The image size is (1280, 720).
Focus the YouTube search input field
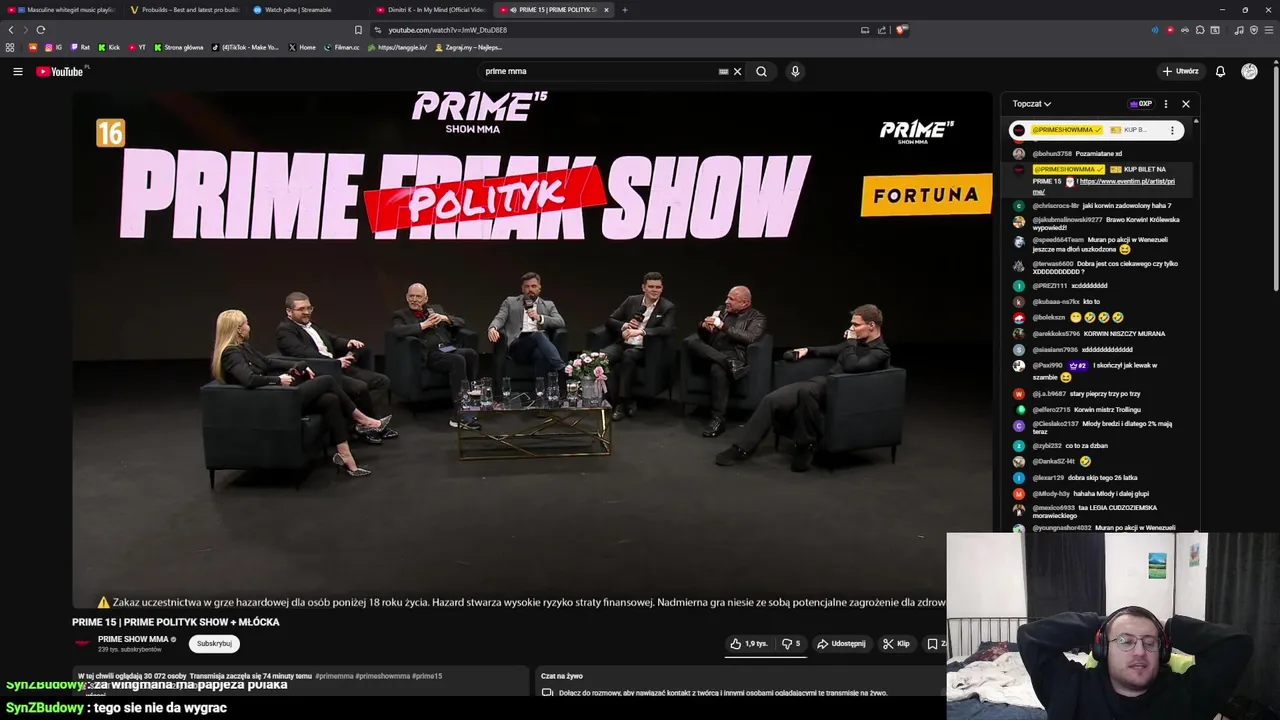[598, 71]
